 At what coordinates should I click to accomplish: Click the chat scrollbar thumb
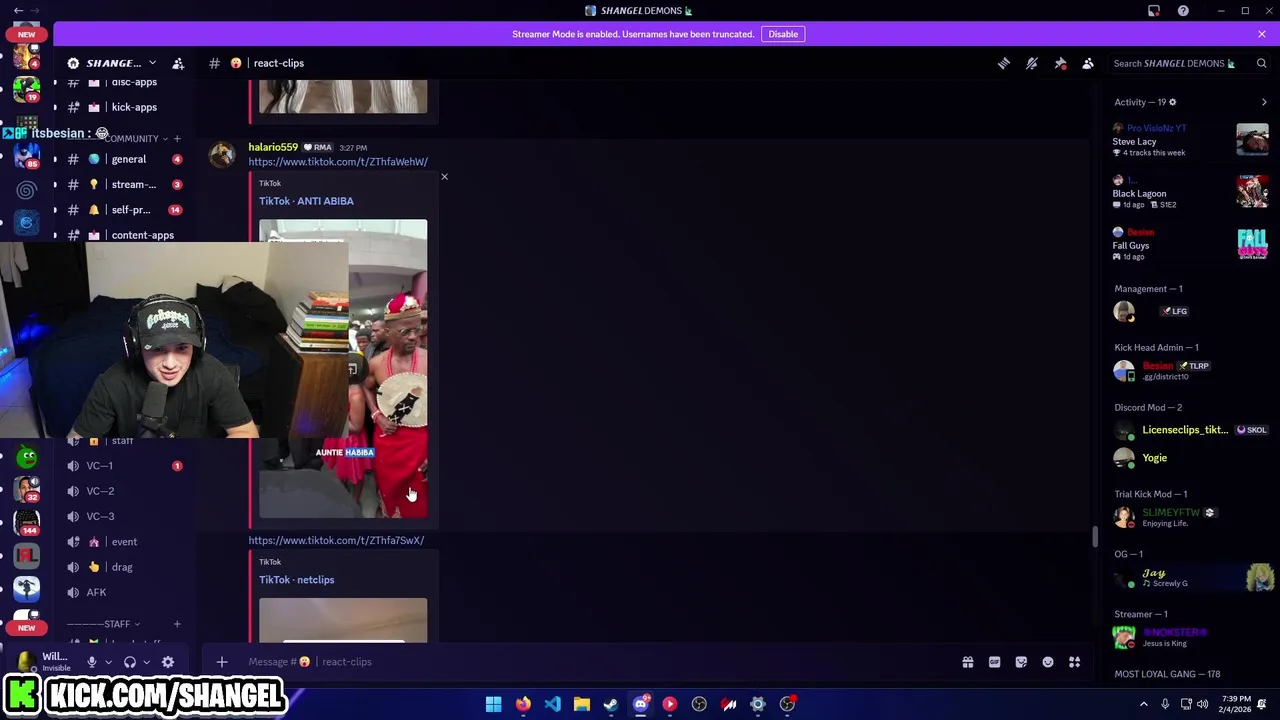click(x=1095, y=537)
